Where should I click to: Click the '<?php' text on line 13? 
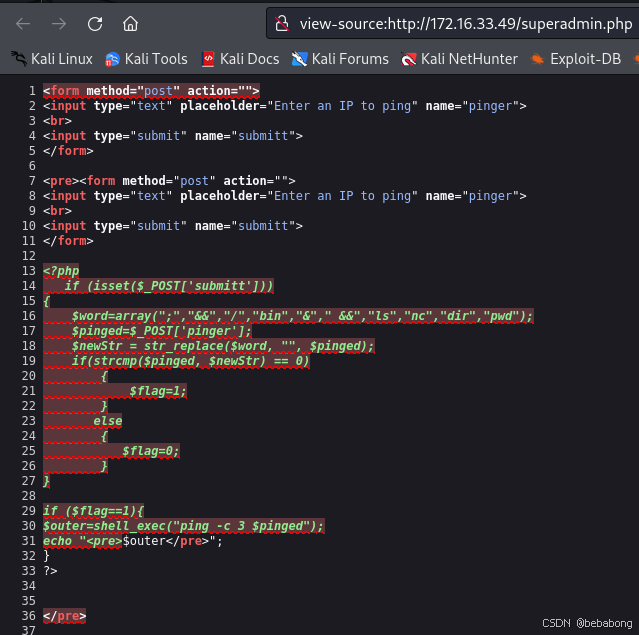(x=61, y=271)
